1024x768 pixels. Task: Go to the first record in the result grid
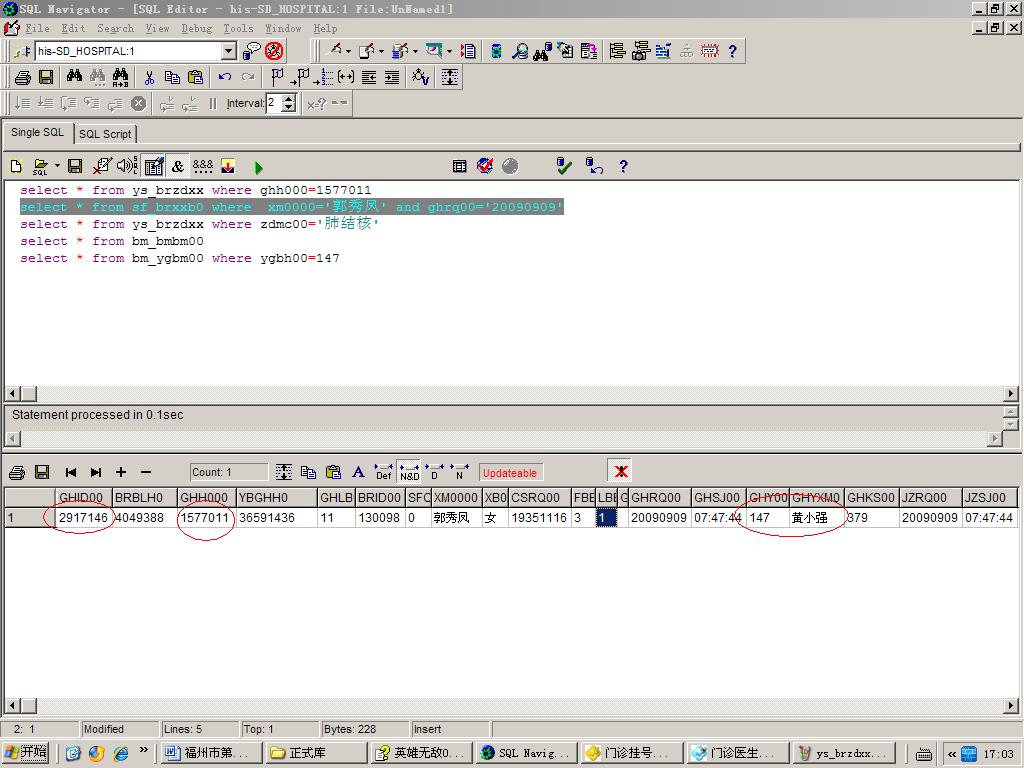71,472
